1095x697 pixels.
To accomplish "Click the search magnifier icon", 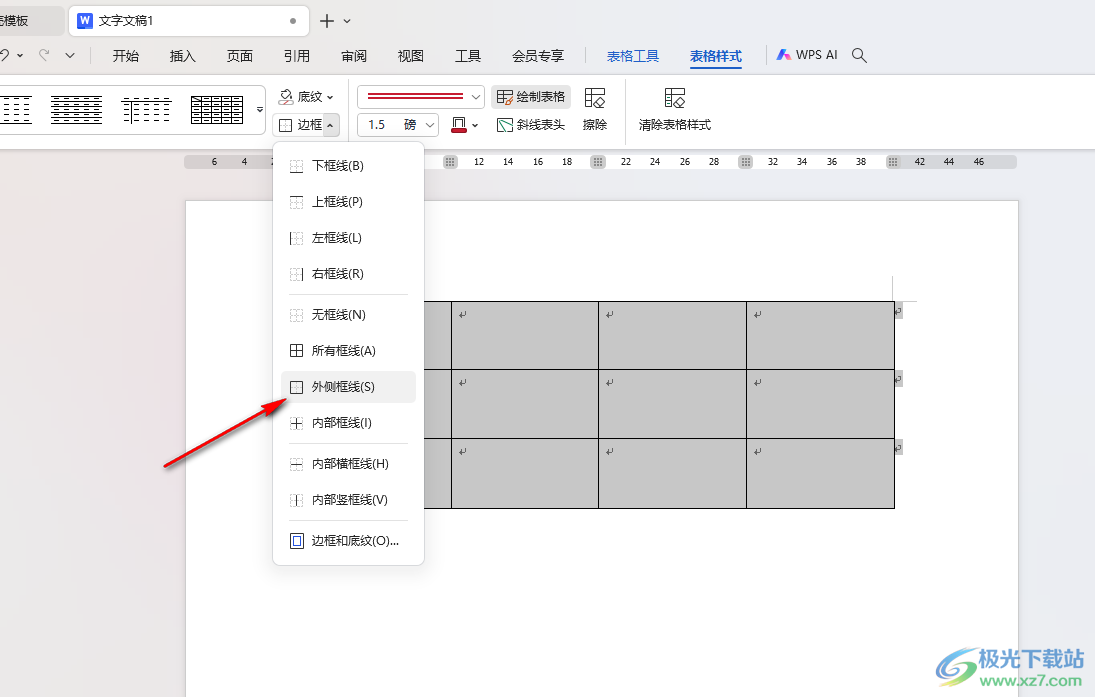I will pyautogui.click(x=859, y=56).
